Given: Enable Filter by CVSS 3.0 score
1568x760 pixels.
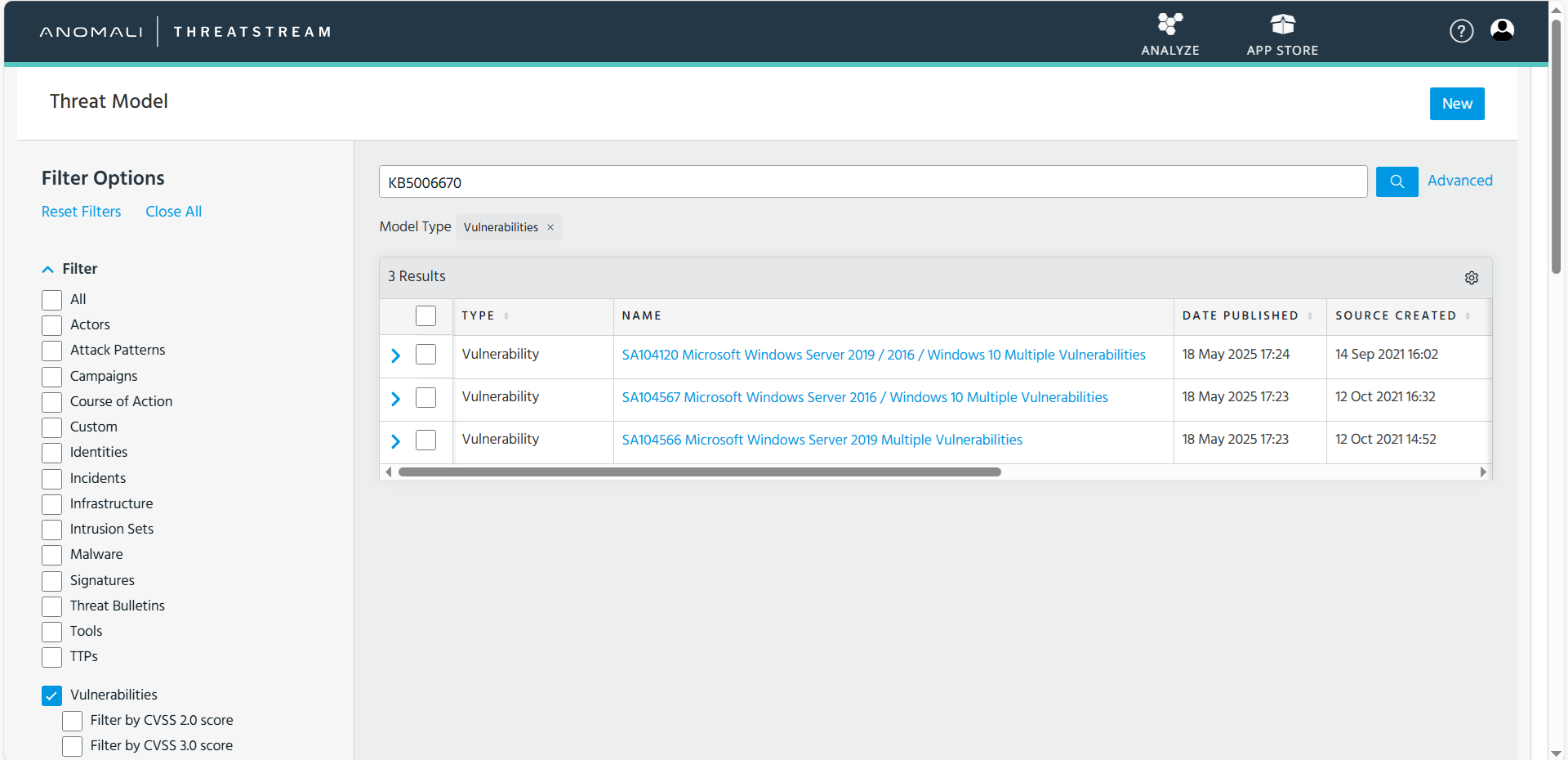Looking at the screenshot, I should coord(72,746).
